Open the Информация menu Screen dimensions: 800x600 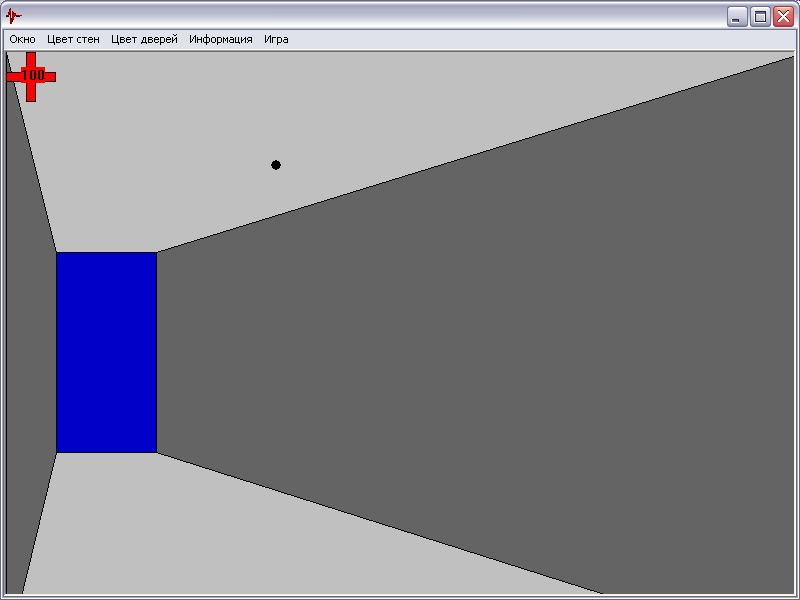(220, 40)
